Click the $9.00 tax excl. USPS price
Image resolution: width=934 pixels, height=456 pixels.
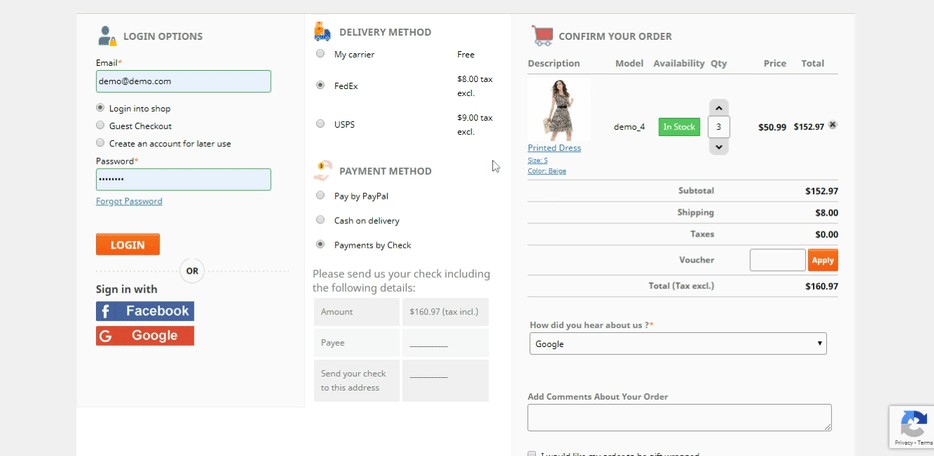(x=475, y=124)
